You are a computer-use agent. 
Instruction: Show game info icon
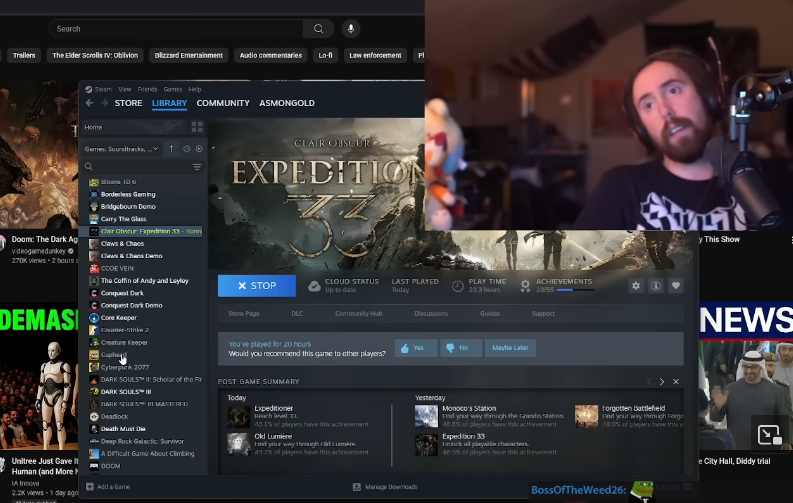[656, 286]
